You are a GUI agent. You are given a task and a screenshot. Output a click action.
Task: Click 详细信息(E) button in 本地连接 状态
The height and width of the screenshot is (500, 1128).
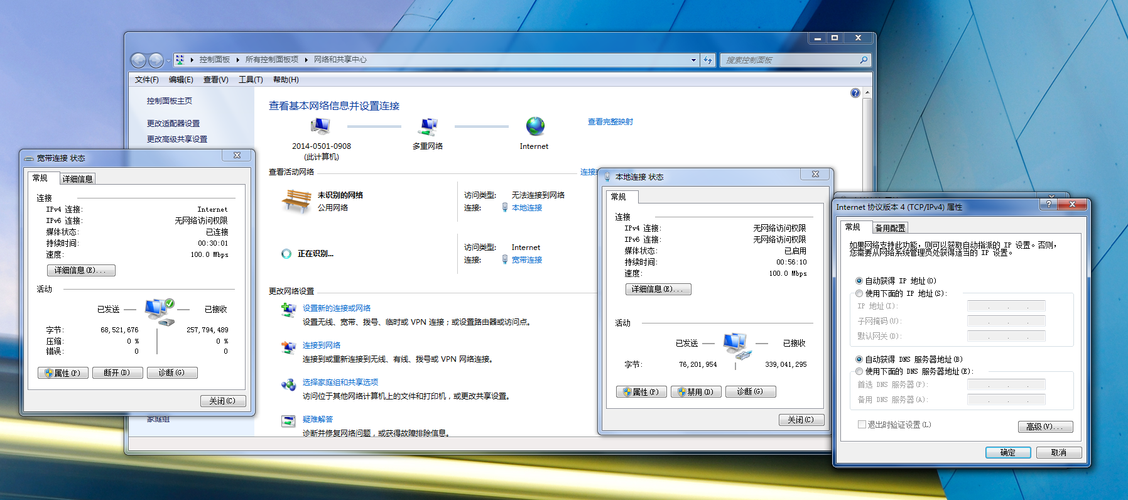click(x=658, y=289)
